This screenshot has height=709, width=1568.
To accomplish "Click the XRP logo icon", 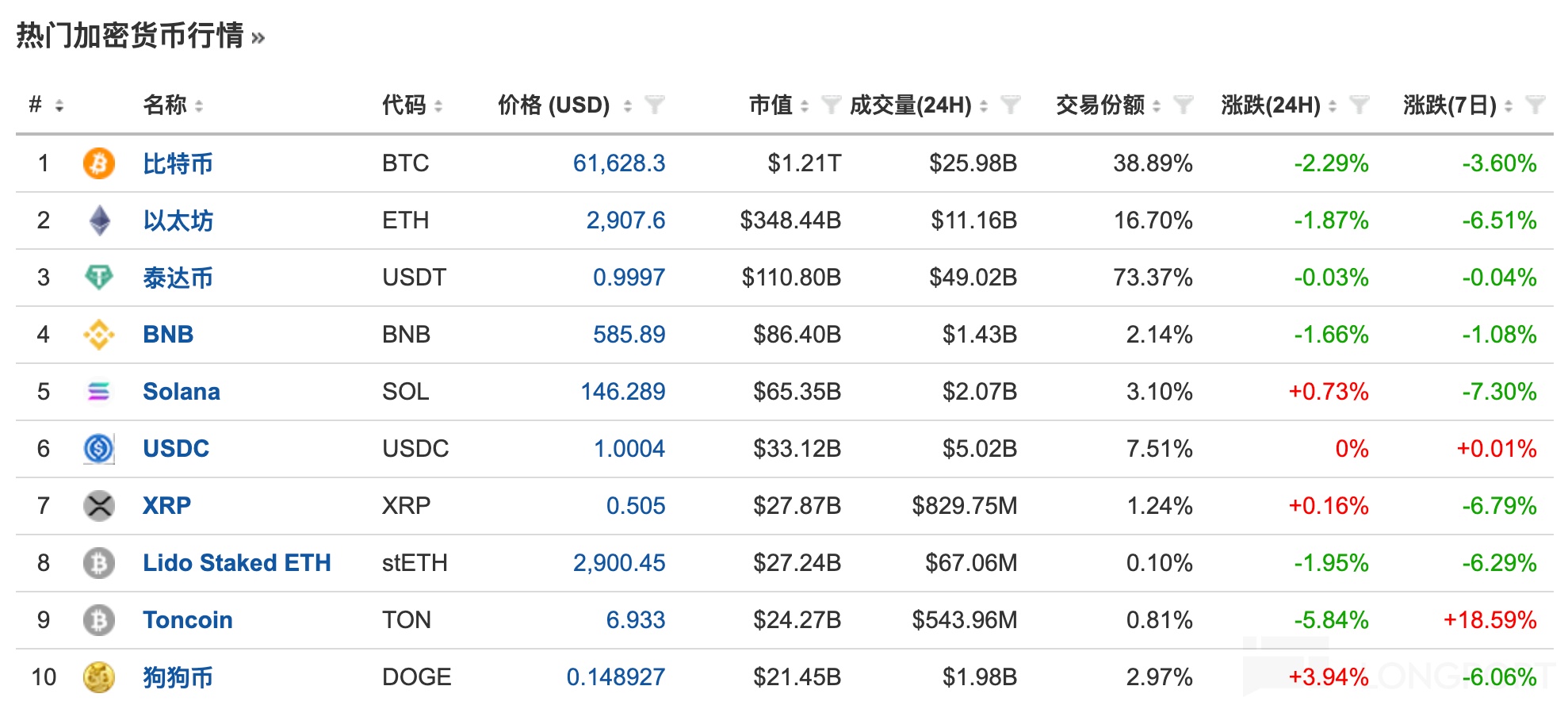I will 99,506.
